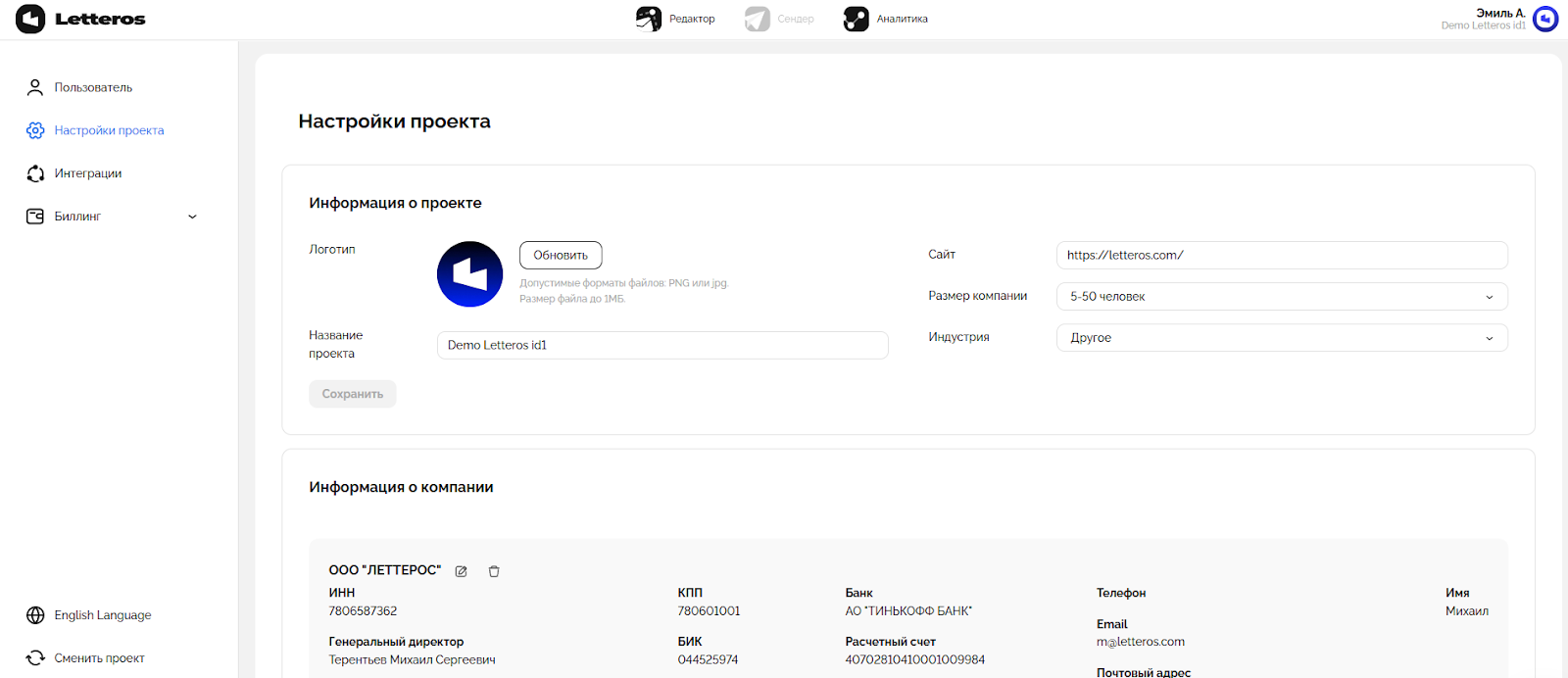
Task: Click the user avatar in top right
Action: pos(1545,19)
